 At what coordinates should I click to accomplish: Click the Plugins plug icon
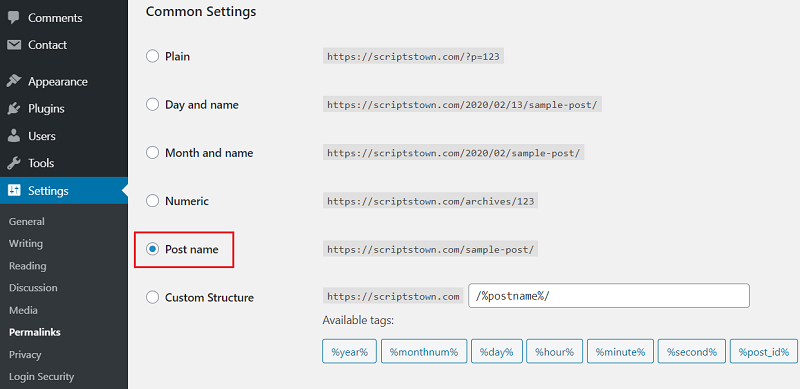click(14, 109)
